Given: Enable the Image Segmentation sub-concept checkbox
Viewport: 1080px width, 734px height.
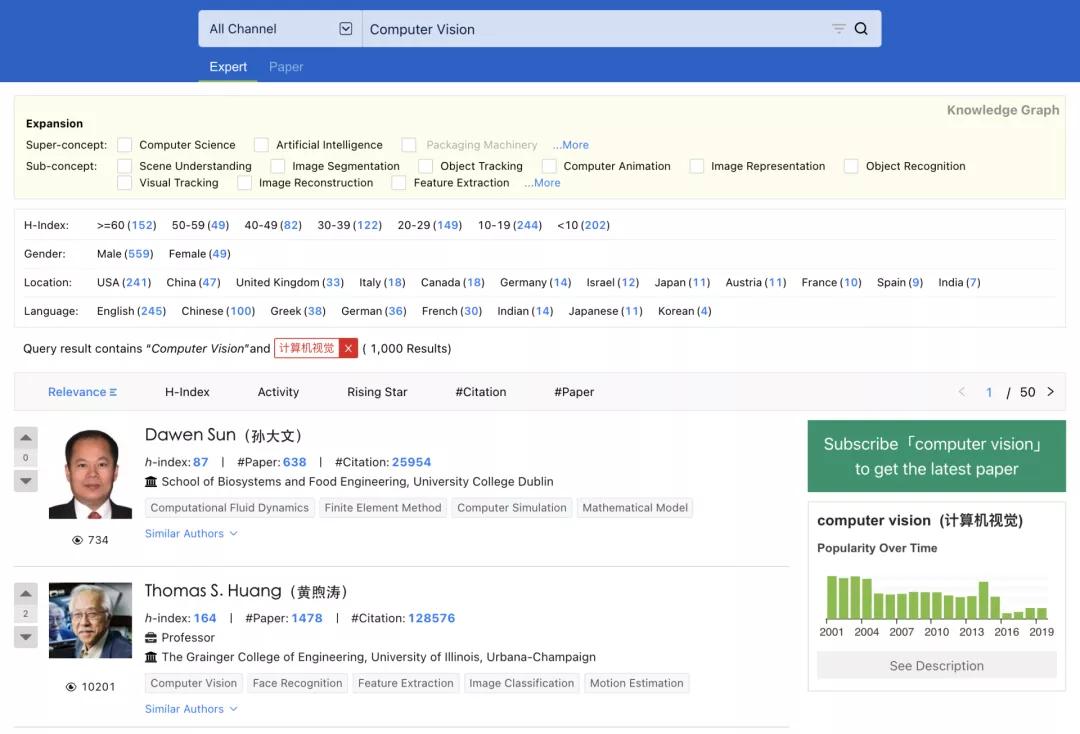Looking at the screenshot, I should coord(278,166).
